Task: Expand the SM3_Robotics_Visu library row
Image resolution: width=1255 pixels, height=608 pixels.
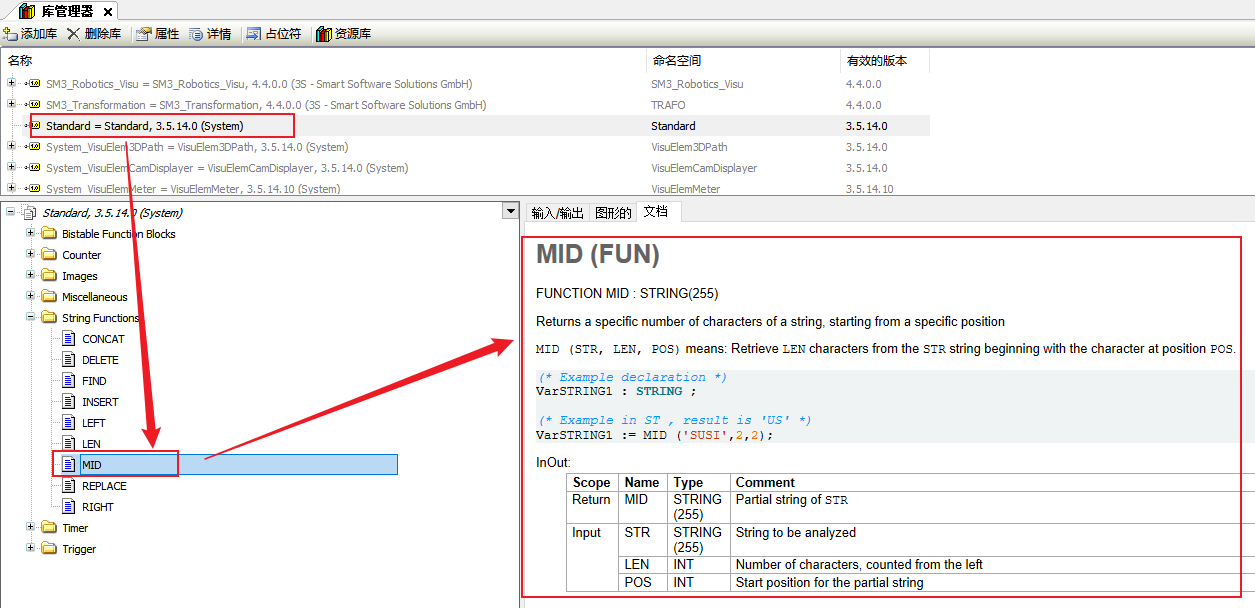Action: 11,83
